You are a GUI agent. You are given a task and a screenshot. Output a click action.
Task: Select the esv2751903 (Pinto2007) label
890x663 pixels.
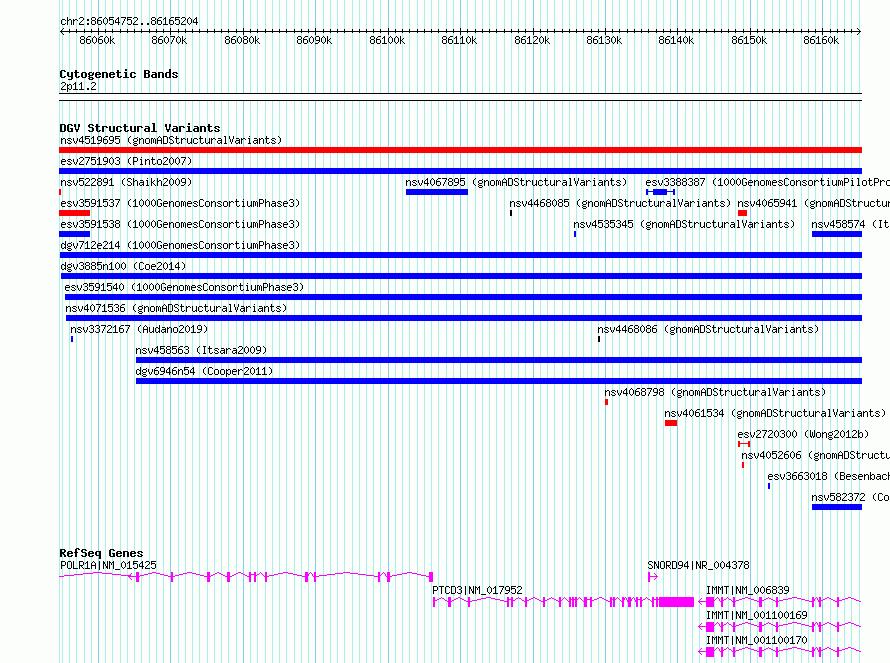[x=126, y=161]
